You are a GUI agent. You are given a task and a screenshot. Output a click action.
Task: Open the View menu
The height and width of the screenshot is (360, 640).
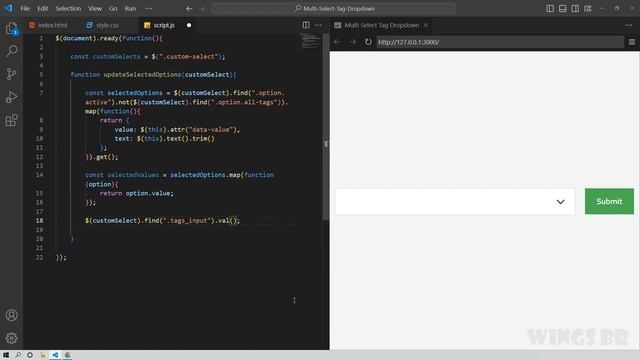[x=95, y=9]
